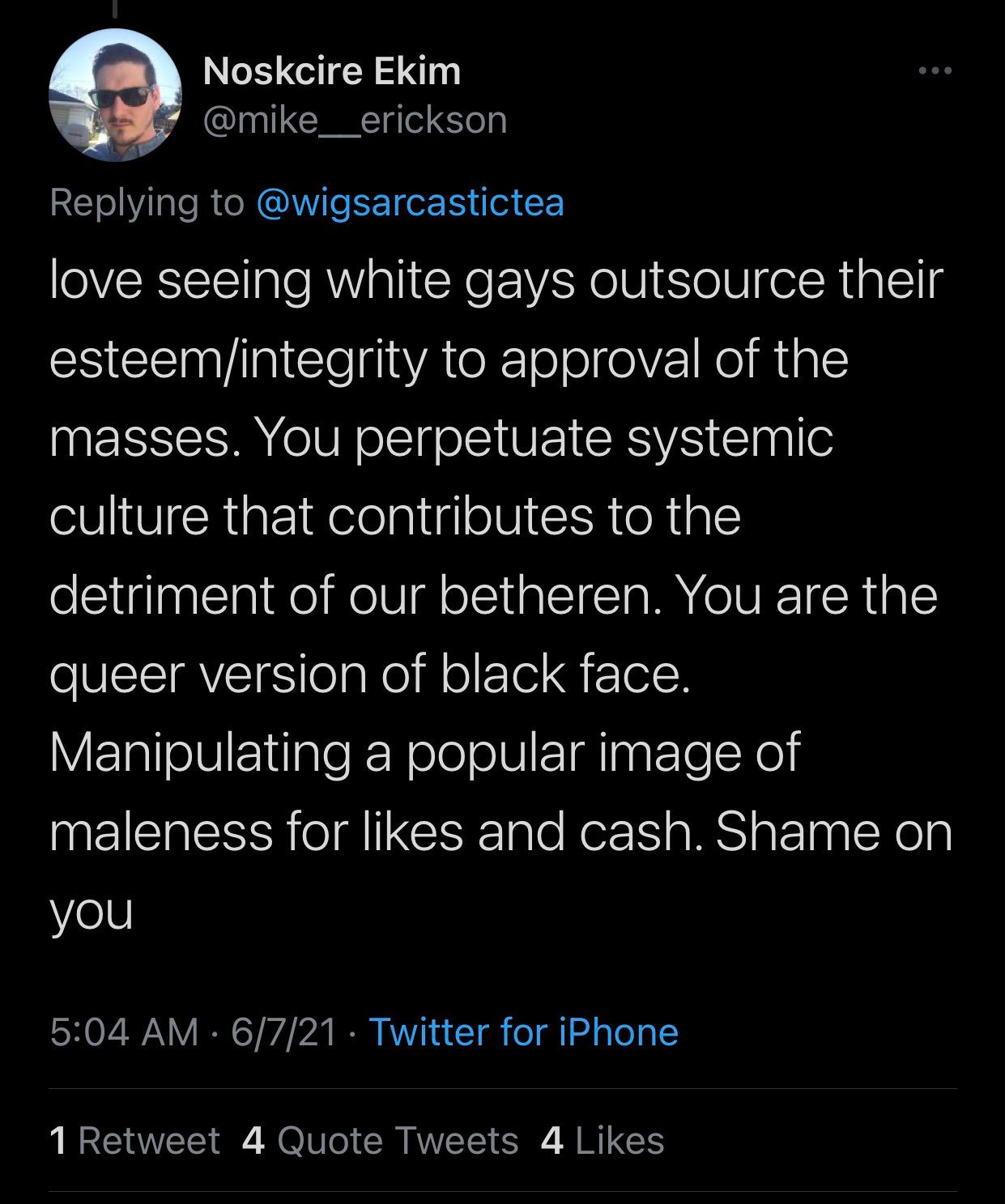The height and width of the screenshot is (1204, 1005).
Task: Click the final word "you" of the tweet
Action: pyautogui.click(x=91, y=912)
